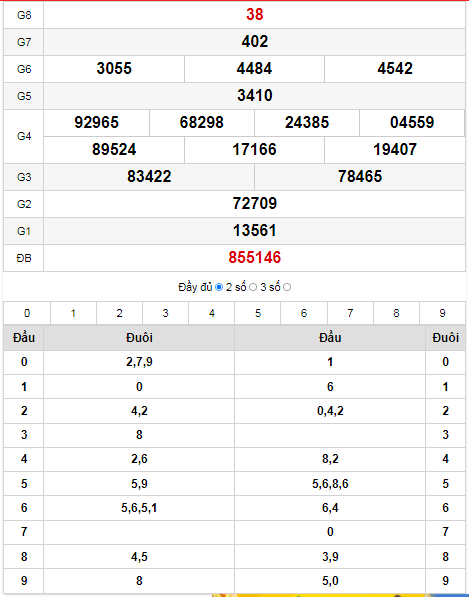469x597 pixels.
Task: Click the special prize number 855146
Action: [255, 258]
